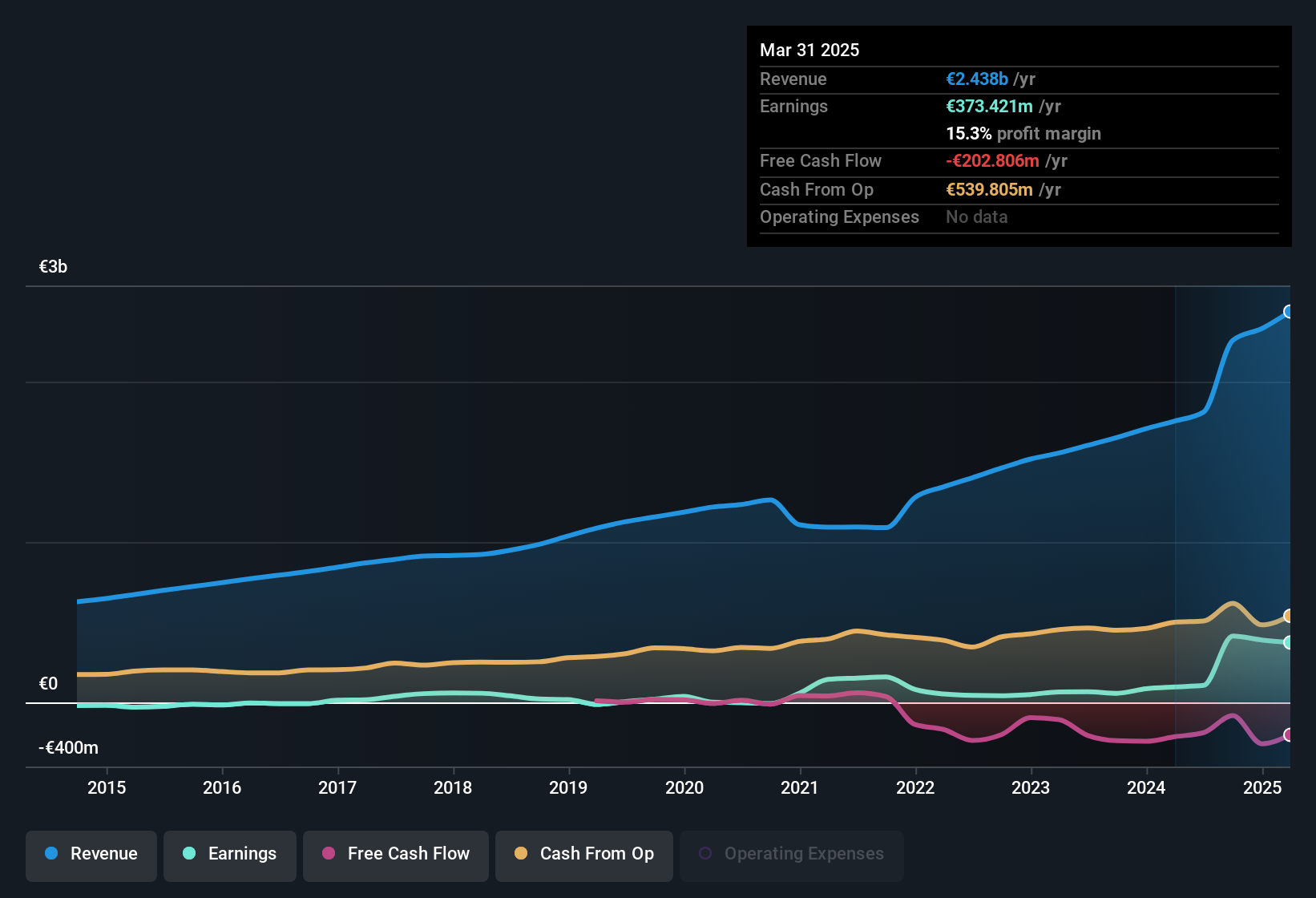1316x898 pixels.
Task: Select the 2024 label on the x-axis
Action: (1146, 787)
